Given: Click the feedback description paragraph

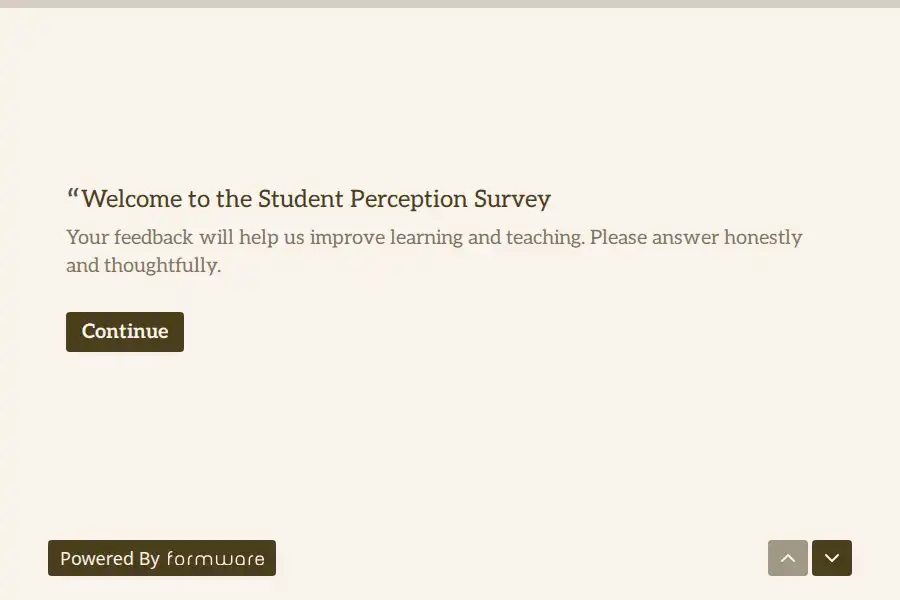Looking at the screenshot, I should [x=434, y=251].
